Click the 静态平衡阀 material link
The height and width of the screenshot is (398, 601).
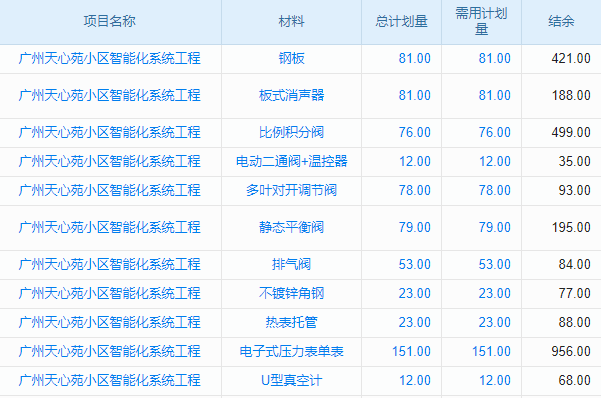click(x=291, y=227)
